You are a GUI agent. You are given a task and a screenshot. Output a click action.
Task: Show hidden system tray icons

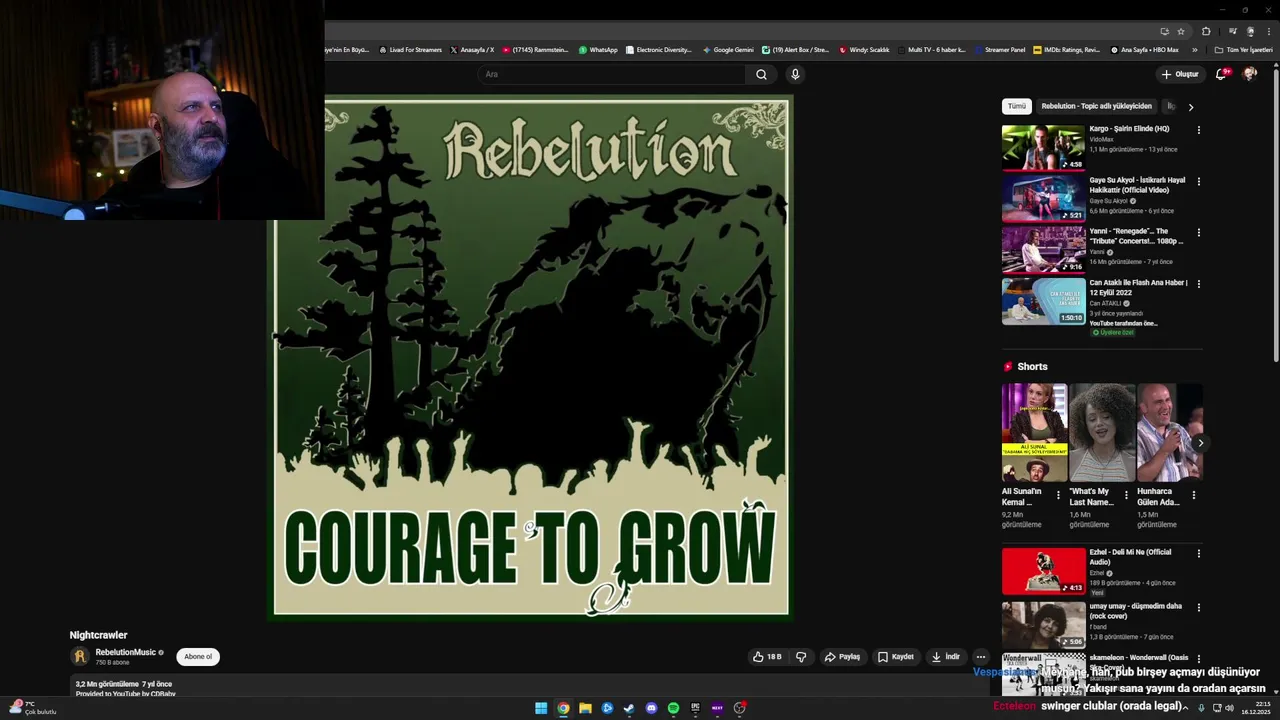[1186, 708]
